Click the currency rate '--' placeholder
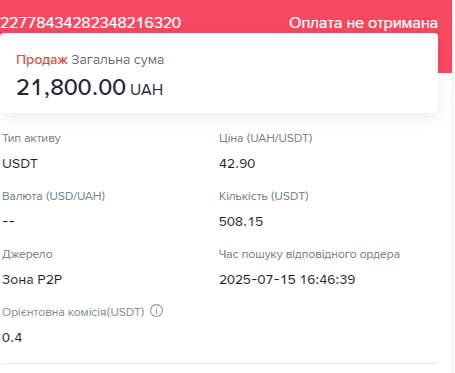This screenshot has height=373, width=455. click(8, 221)
